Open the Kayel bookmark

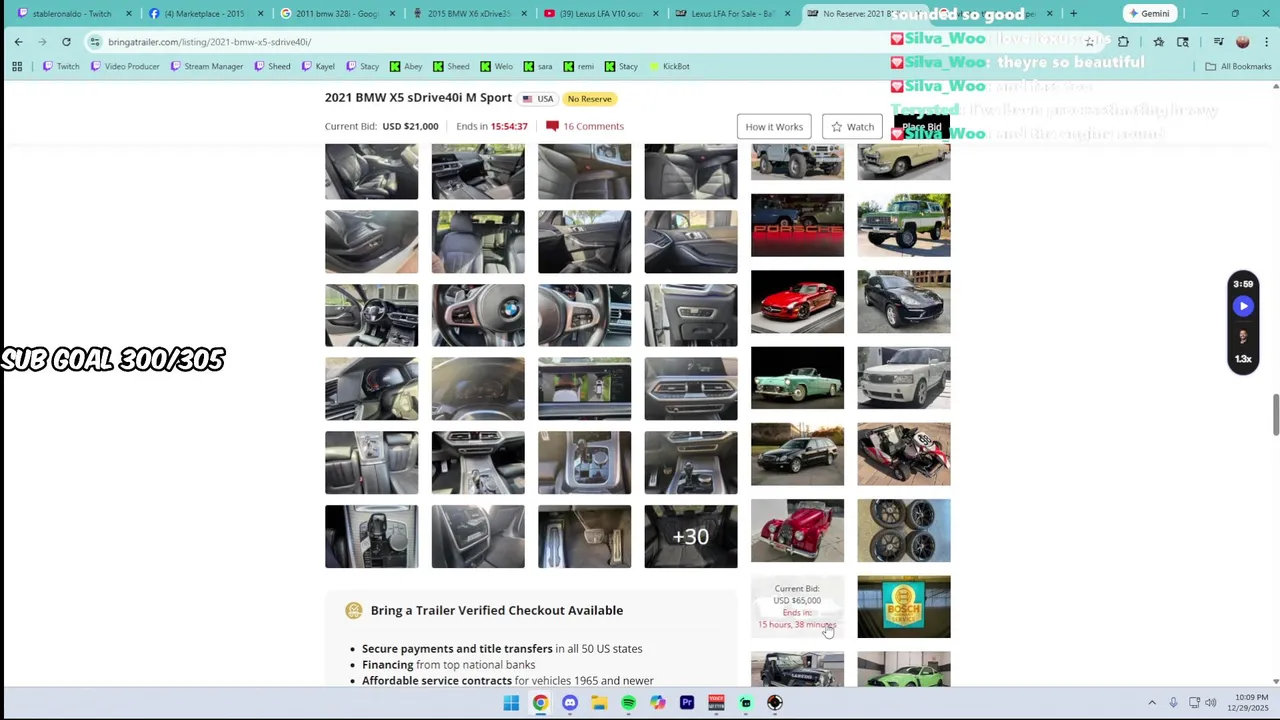[x=317, y=66]
